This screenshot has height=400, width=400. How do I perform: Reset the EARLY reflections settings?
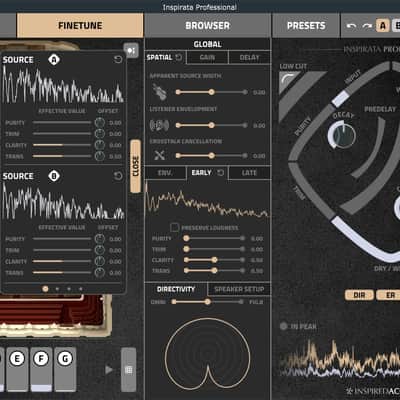coord(221,173)
